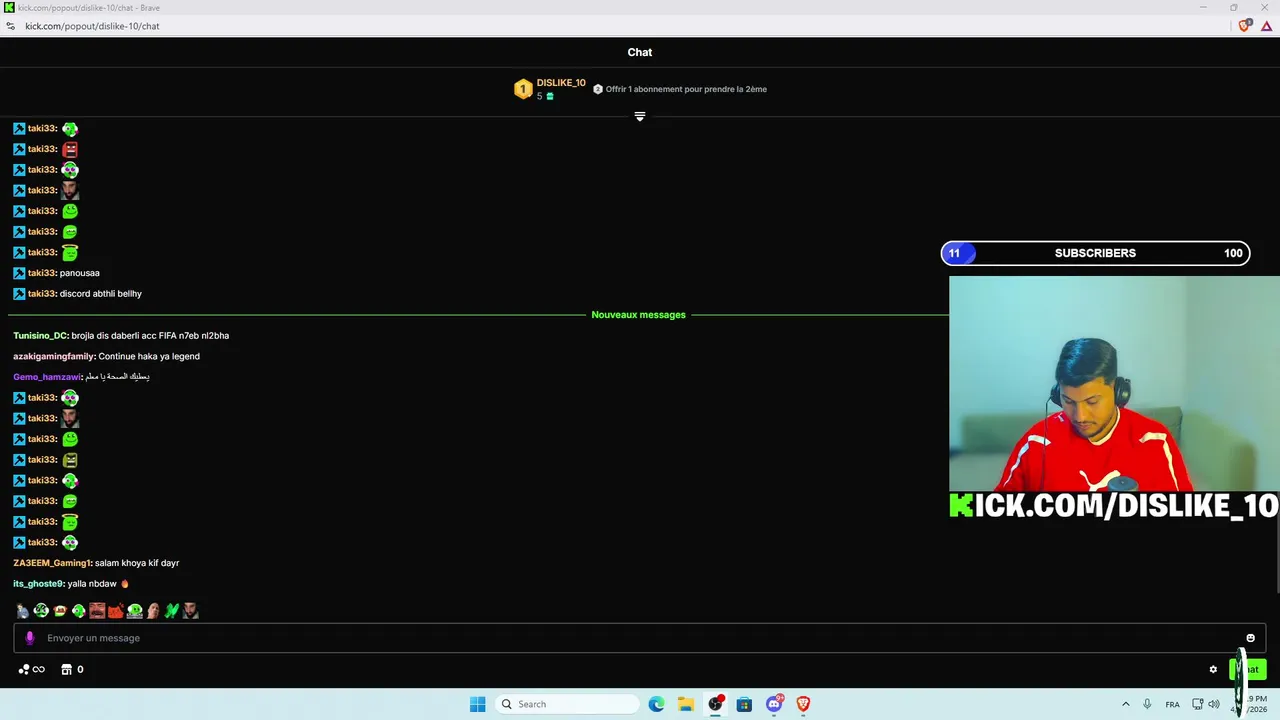Open OBS Studio from the taskbar
This screenshot has height=720, width=1280.
coord(715,704)
